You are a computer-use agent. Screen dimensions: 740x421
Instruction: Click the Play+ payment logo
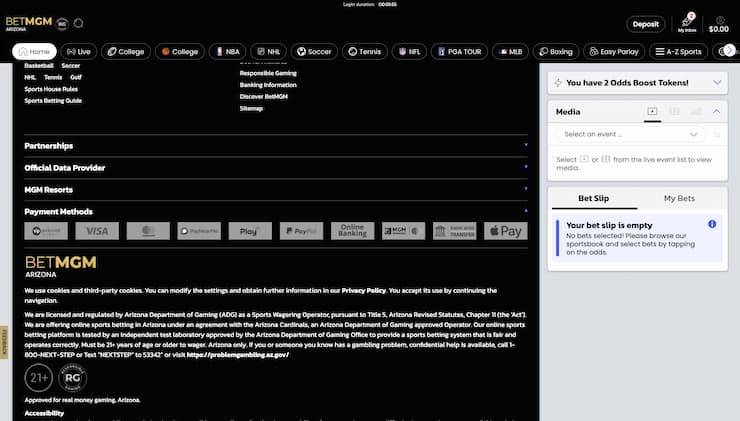250,231
